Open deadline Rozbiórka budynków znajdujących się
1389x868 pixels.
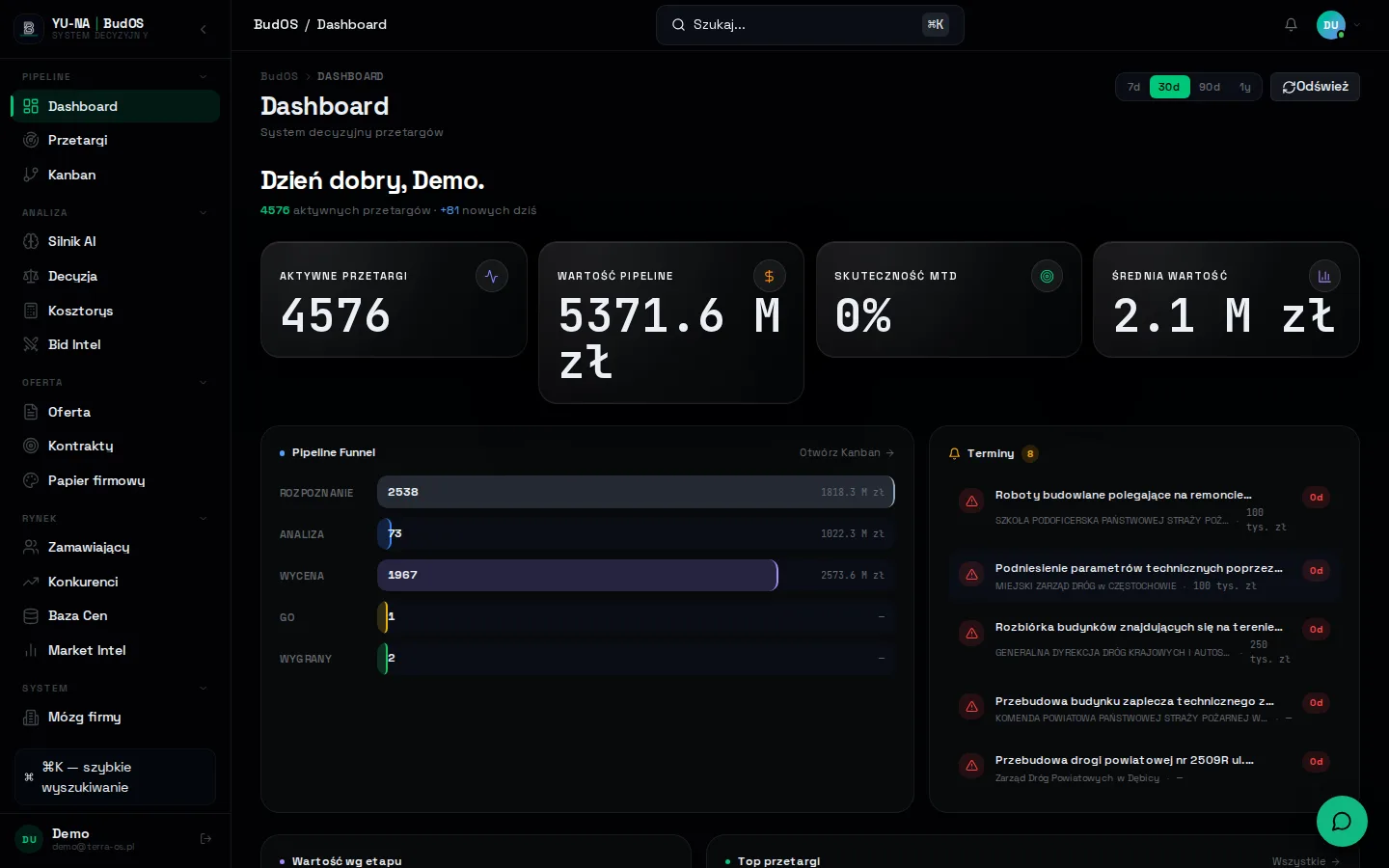coord(1144,642)
